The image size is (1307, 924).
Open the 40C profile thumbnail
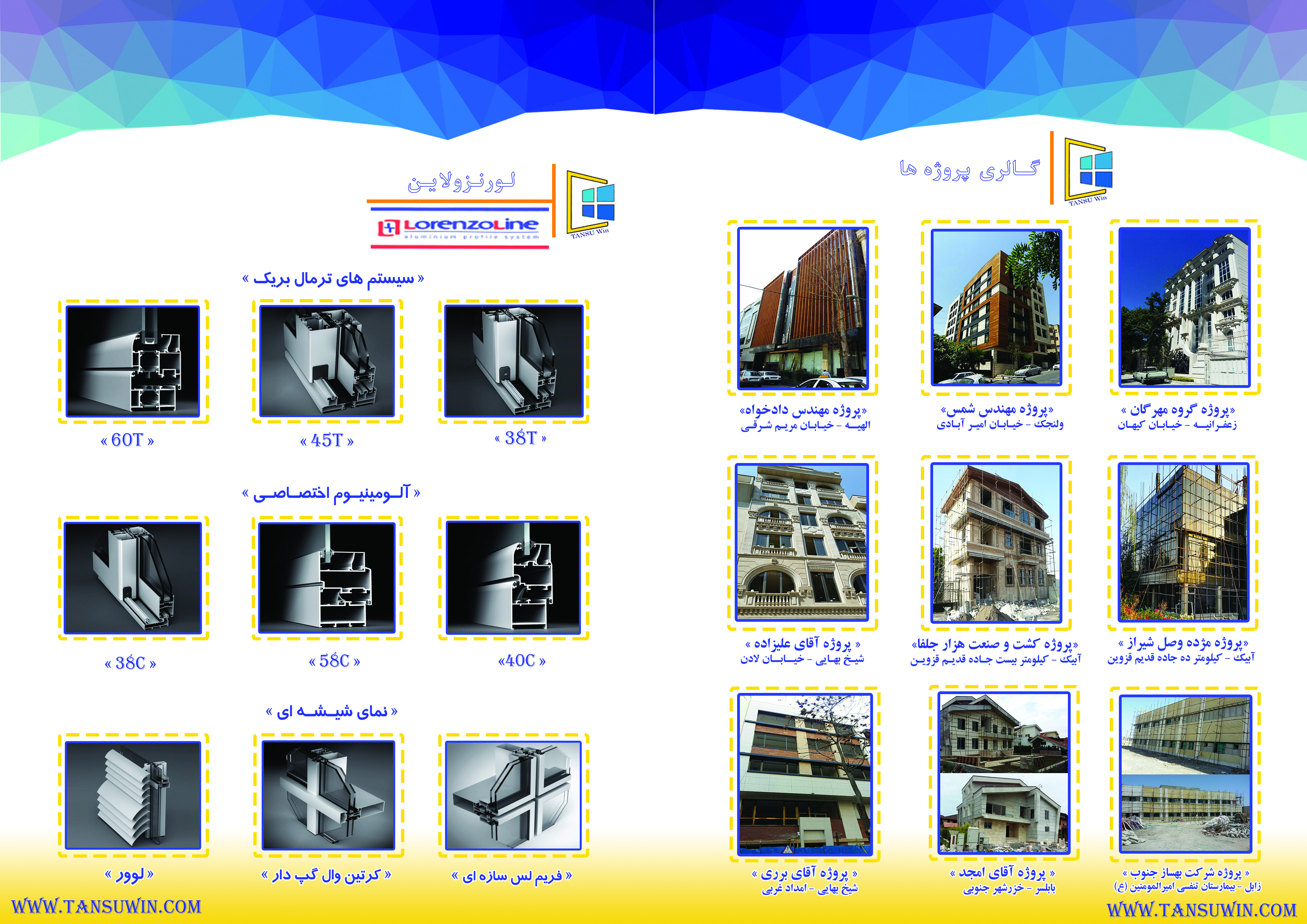click(x=513, y=578)
